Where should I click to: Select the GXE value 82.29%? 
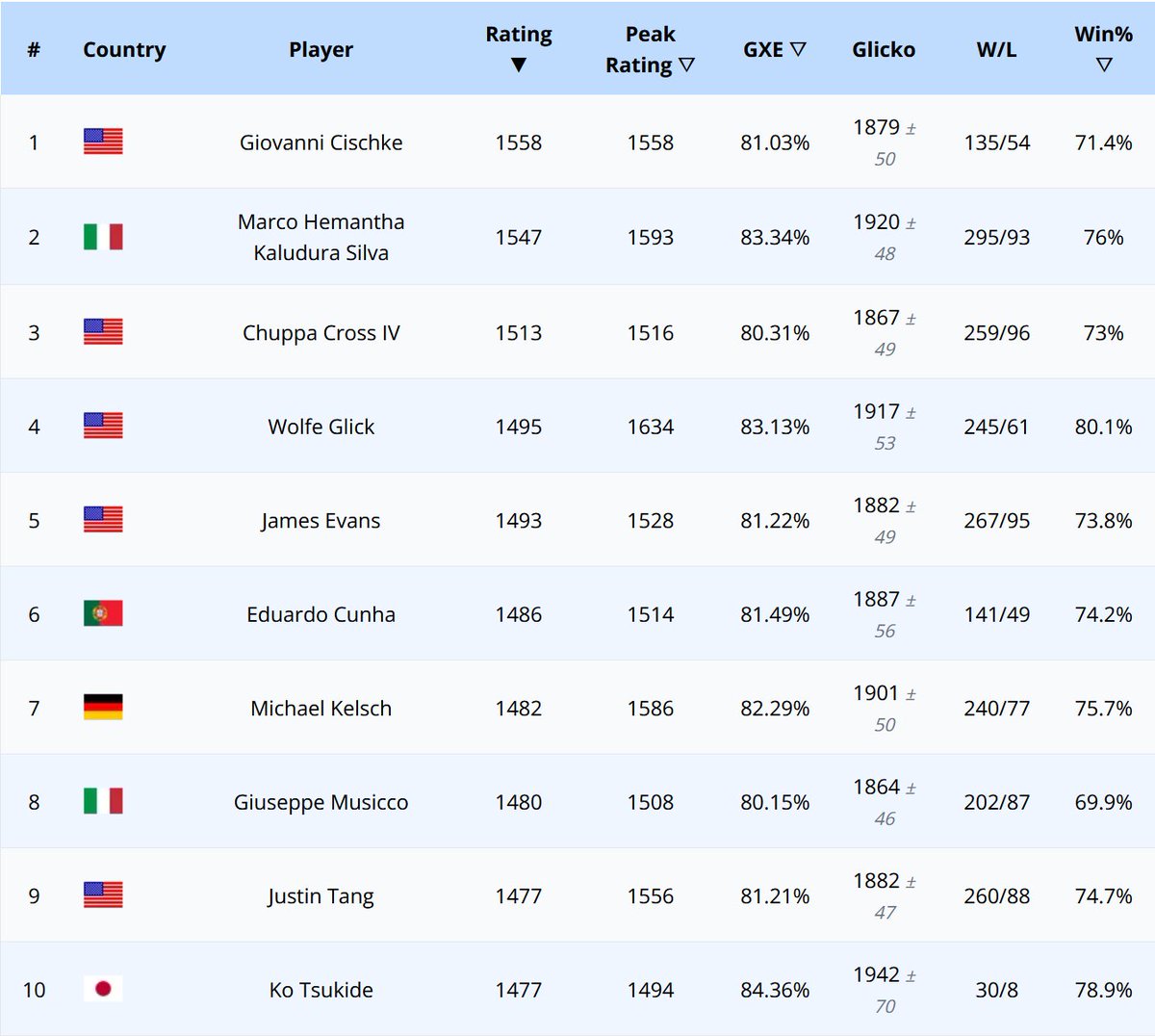click(775, 709)
